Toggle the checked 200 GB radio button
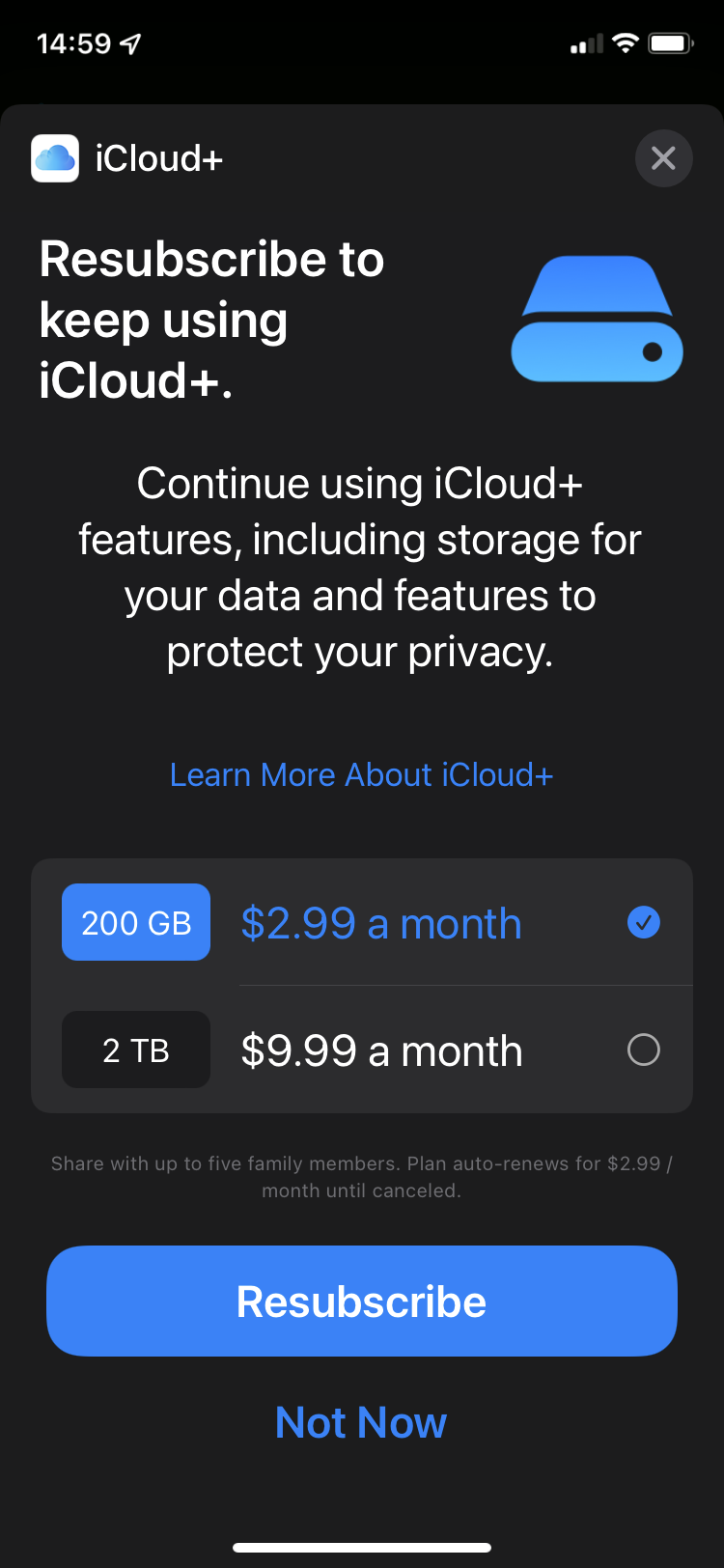This screenshot has width=724, height=1568. (644, 923)
